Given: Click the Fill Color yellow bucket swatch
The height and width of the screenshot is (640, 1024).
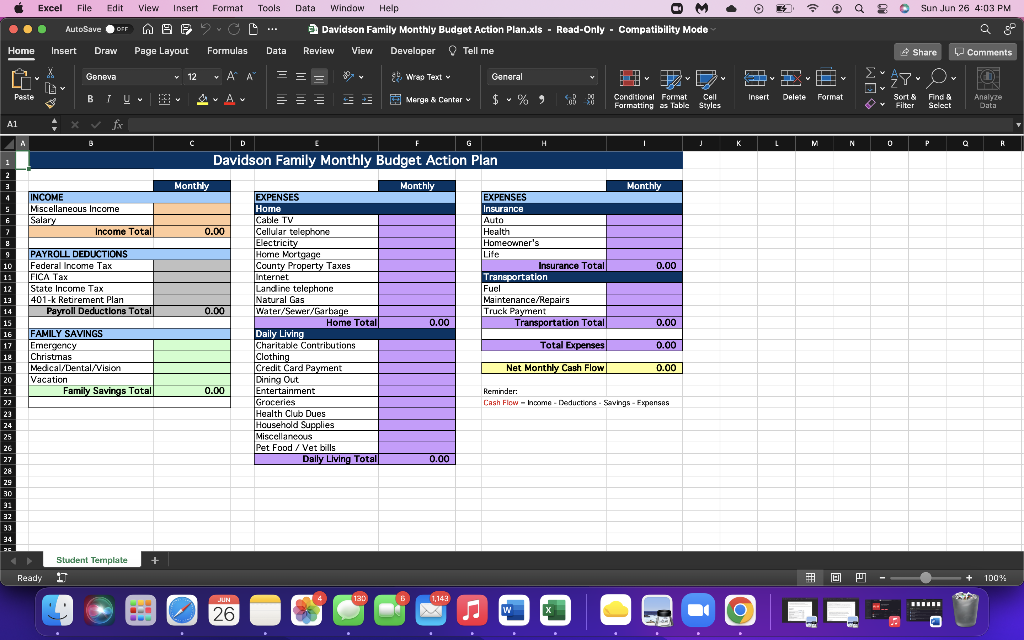Looking at the screenshot, I should click(x=202, y=99).
